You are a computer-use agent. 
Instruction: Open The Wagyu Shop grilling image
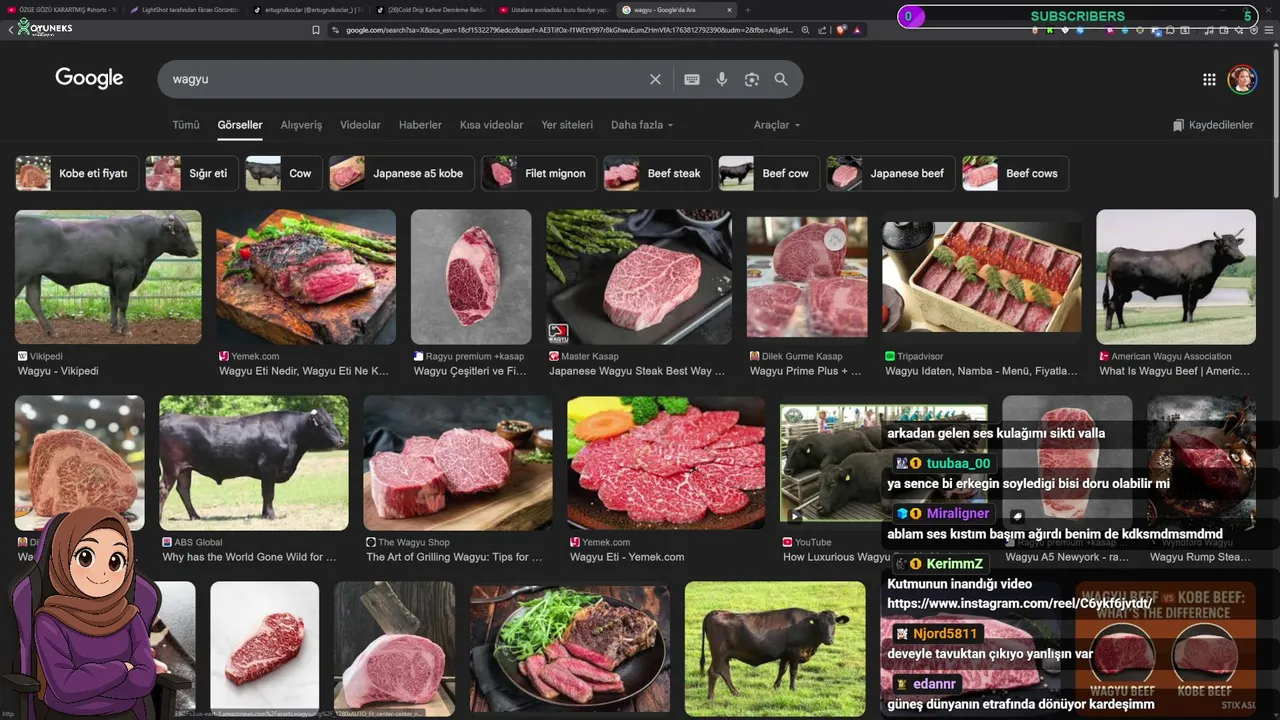coord(458,463)
